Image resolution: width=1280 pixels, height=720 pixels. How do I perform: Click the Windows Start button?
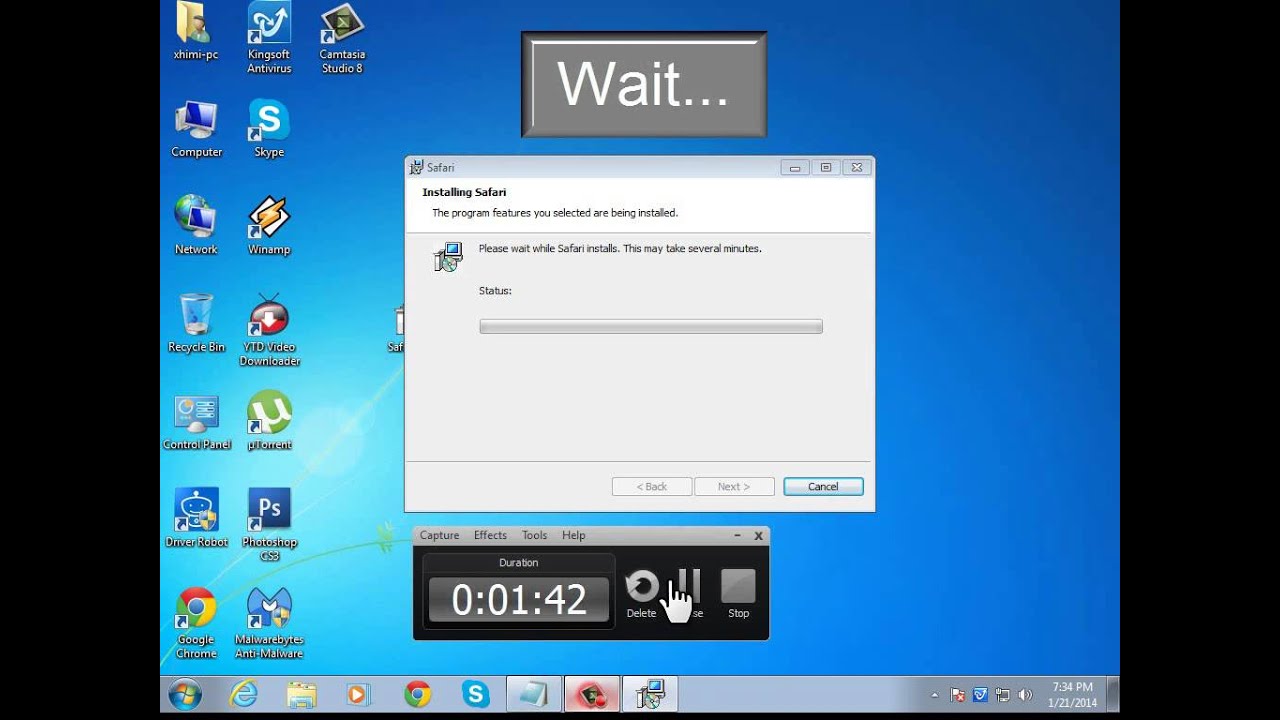[x=186, y=695]
